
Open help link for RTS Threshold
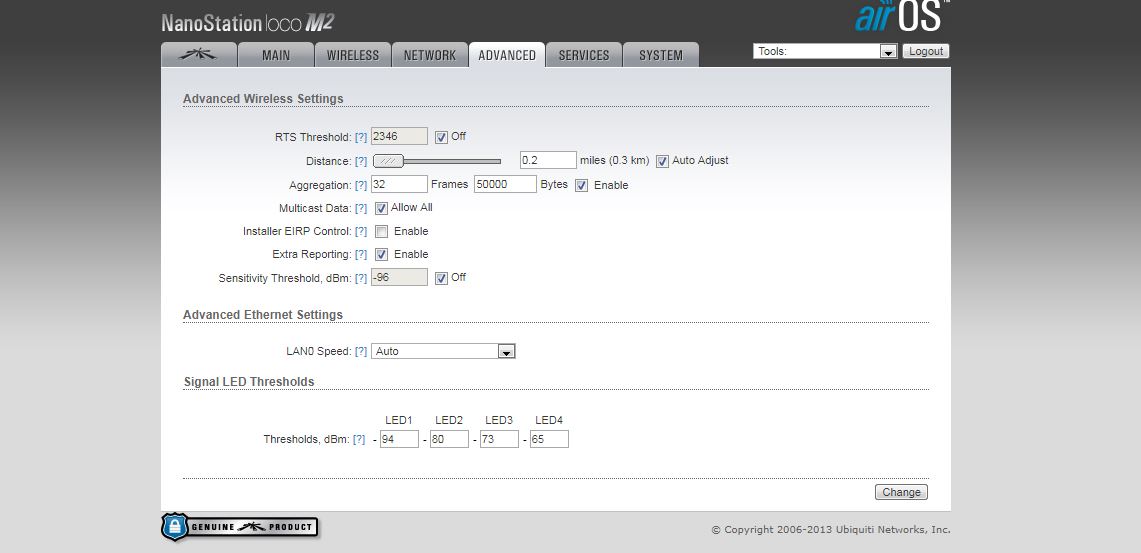pos(361,137)
